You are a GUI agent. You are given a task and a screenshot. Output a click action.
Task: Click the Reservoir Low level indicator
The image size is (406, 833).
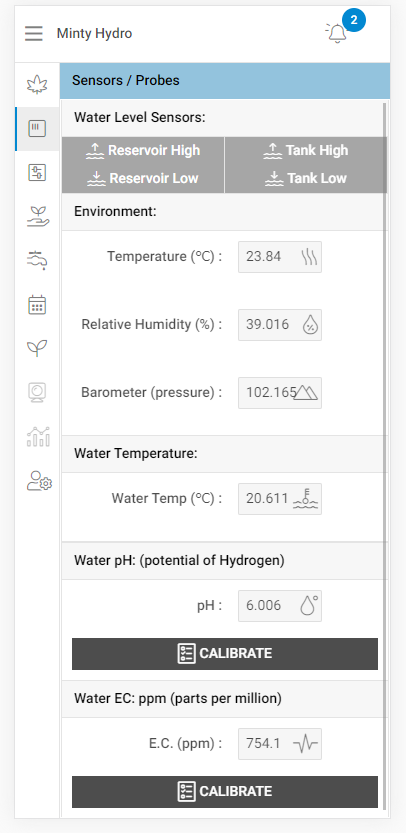point(143,178)
